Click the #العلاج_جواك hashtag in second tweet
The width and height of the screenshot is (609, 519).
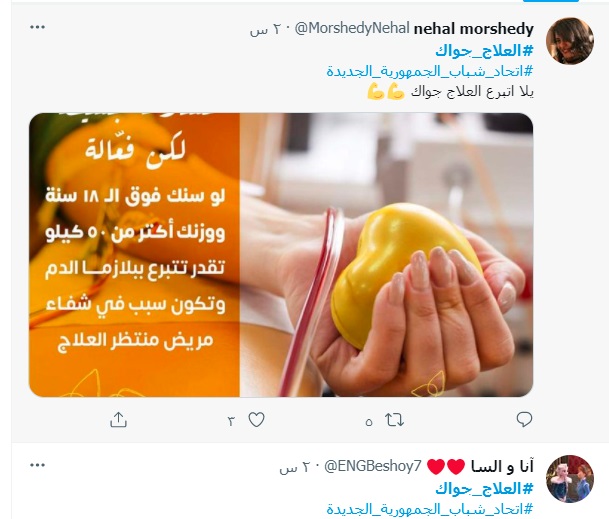(x=484, y=489)
